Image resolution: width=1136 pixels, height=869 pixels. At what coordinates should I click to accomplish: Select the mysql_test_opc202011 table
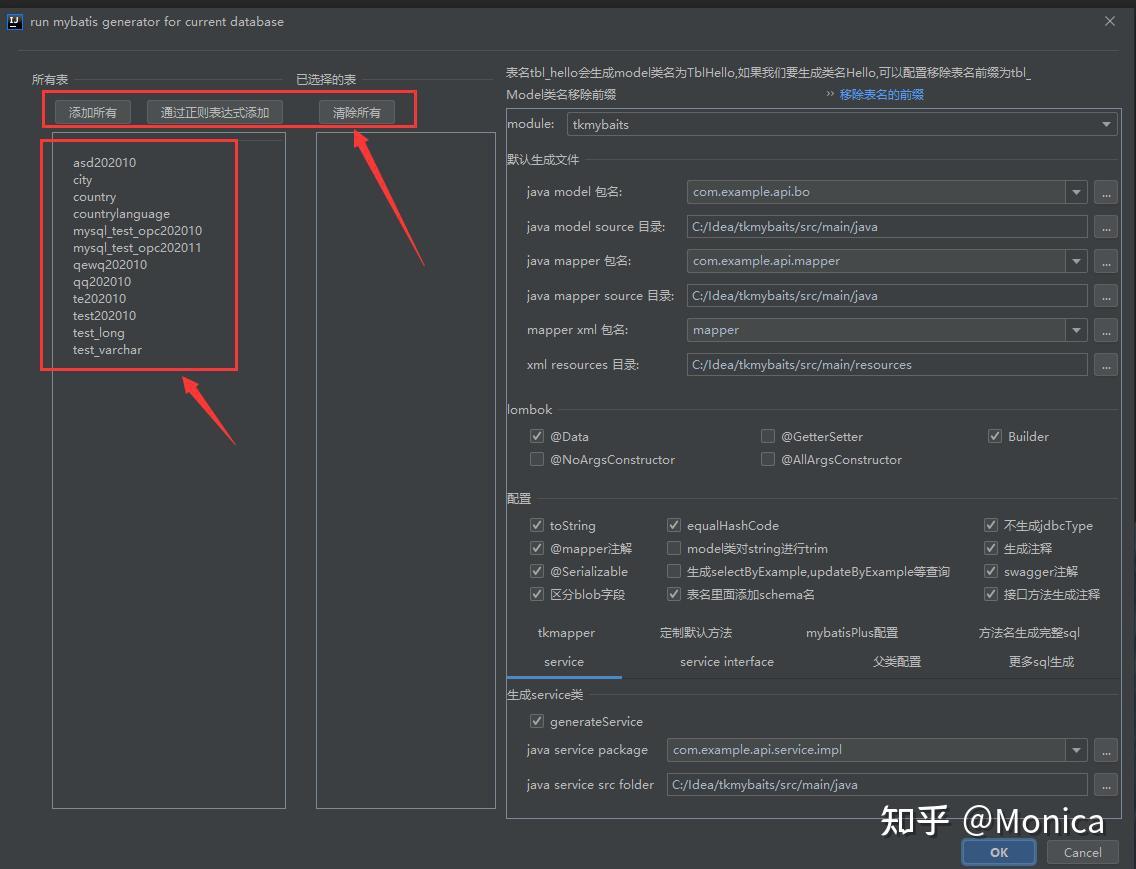click(137, 248)
